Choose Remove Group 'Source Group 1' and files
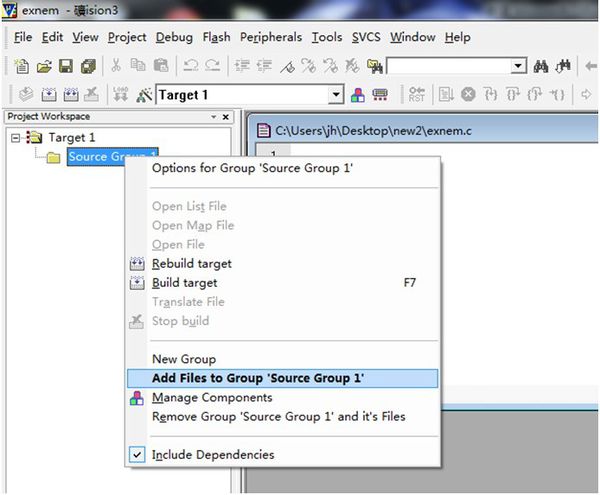Screen dimensions: 600x495 pyautogui.click(x=283, y=417)
